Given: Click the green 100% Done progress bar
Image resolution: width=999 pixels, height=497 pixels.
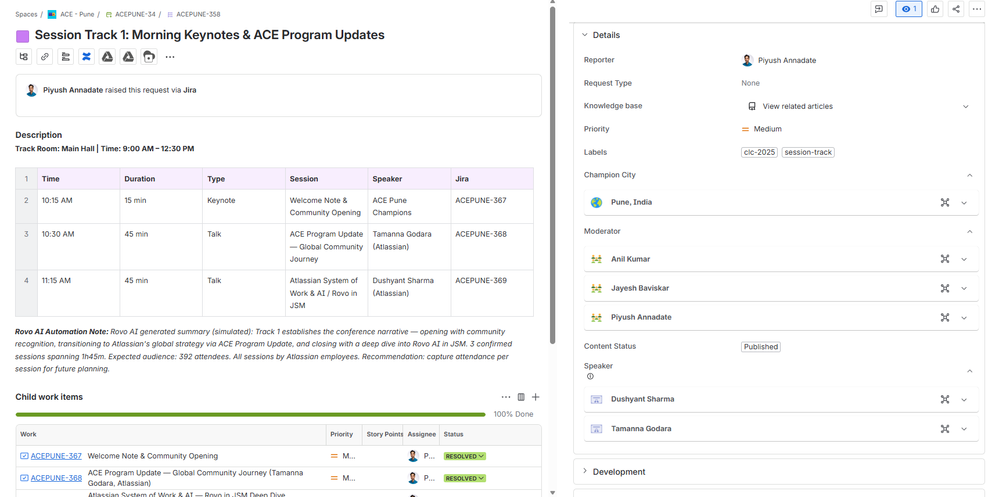Looking at the screenshot, I should click(x=250, y=414).
